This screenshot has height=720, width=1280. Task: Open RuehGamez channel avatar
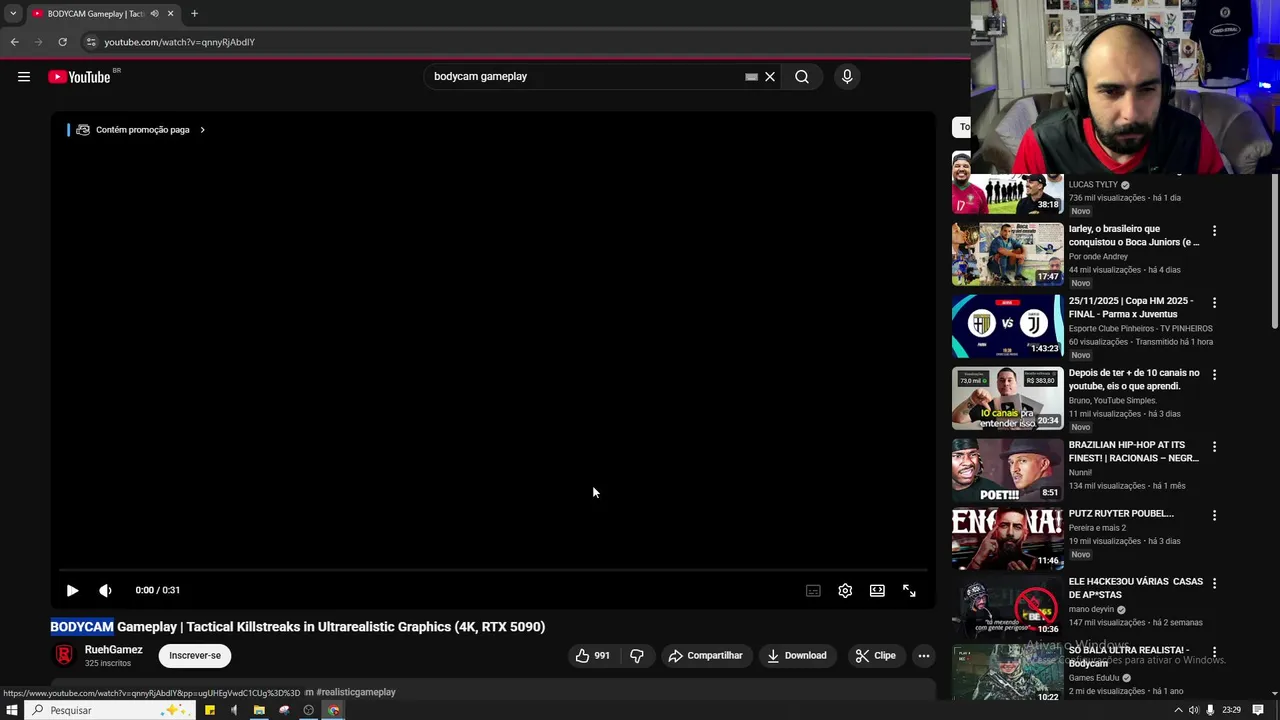click(x=64, y=656)
